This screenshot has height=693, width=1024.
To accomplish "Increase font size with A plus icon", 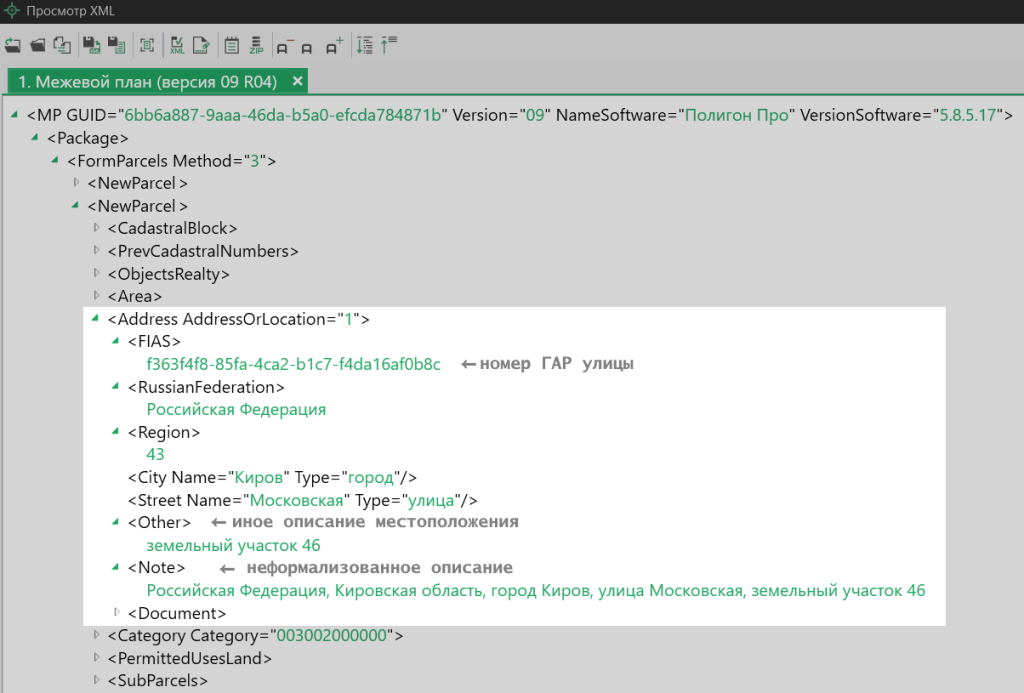I will point(335,45).
